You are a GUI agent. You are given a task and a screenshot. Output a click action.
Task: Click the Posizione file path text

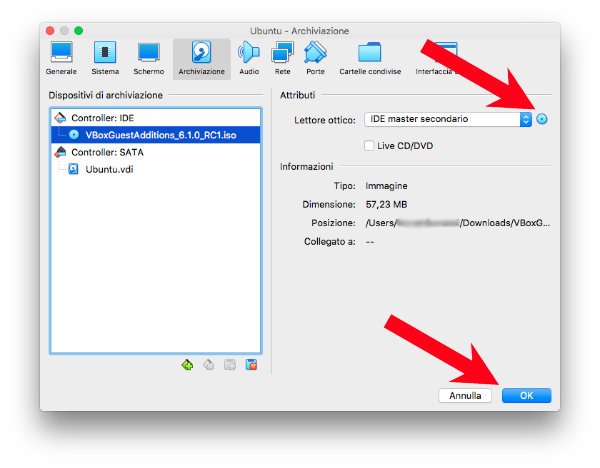[x=458, y=223]
